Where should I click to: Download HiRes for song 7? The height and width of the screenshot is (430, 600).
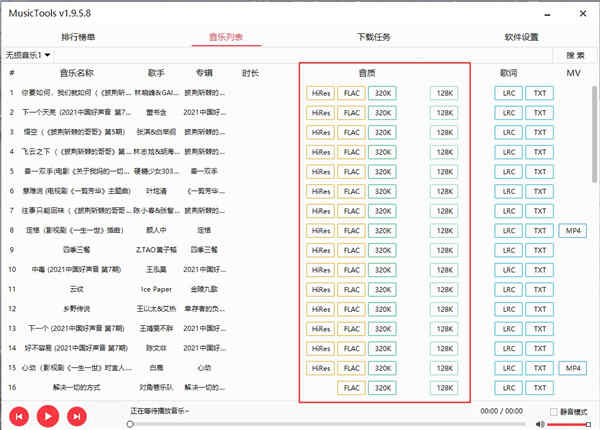[x=321, y=211]
